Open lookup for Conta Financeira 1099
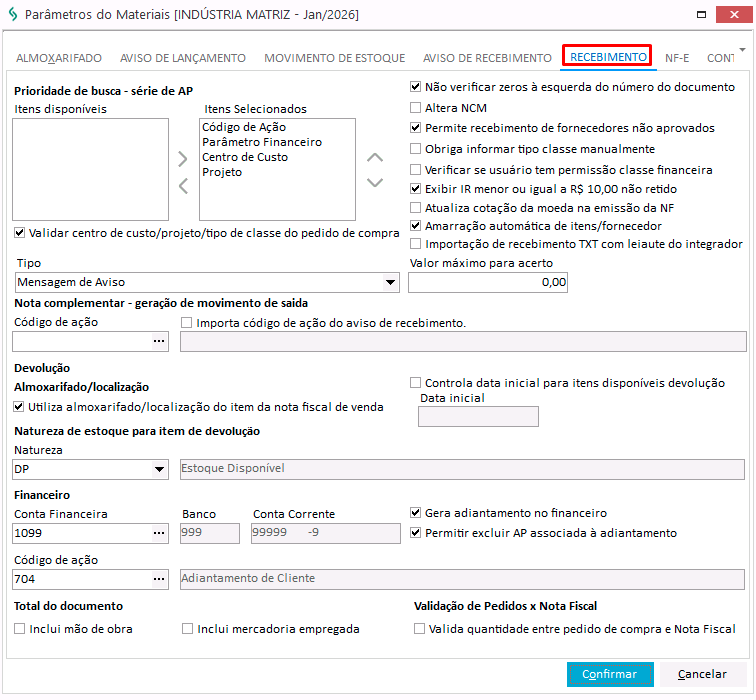The width and height of the screenshot is (756, 700). pos(159,533)
